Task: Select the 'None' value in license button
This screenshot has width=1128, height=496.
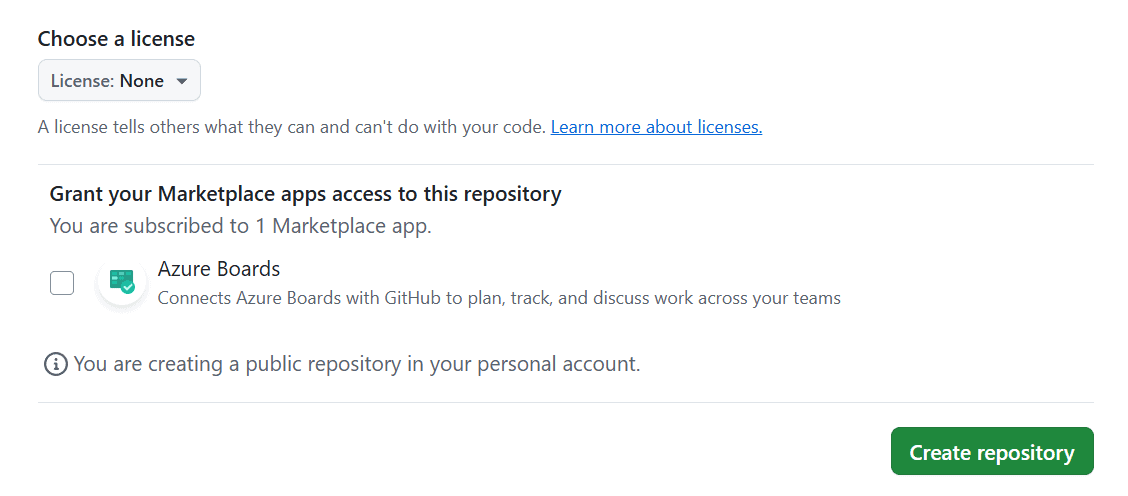Action: tap(142, 81)
